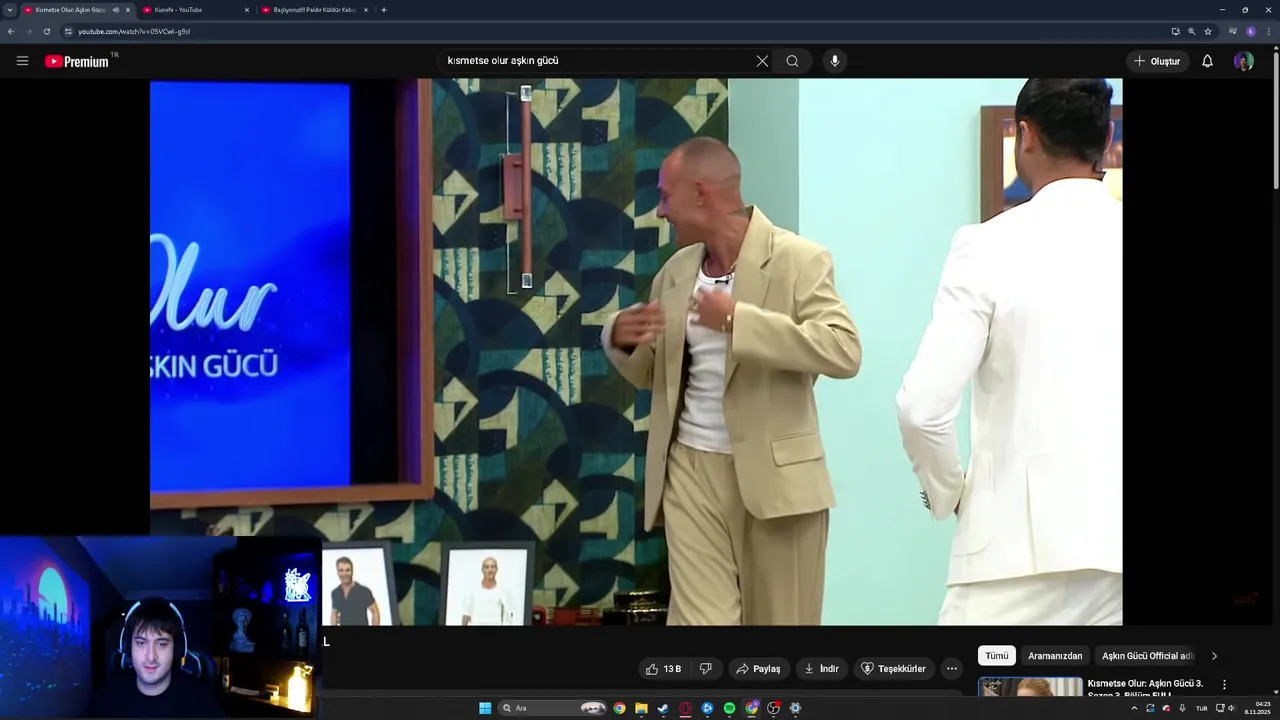Install app icon in address bar
The image size is (1280, 720).
[x=1176, y=31]
